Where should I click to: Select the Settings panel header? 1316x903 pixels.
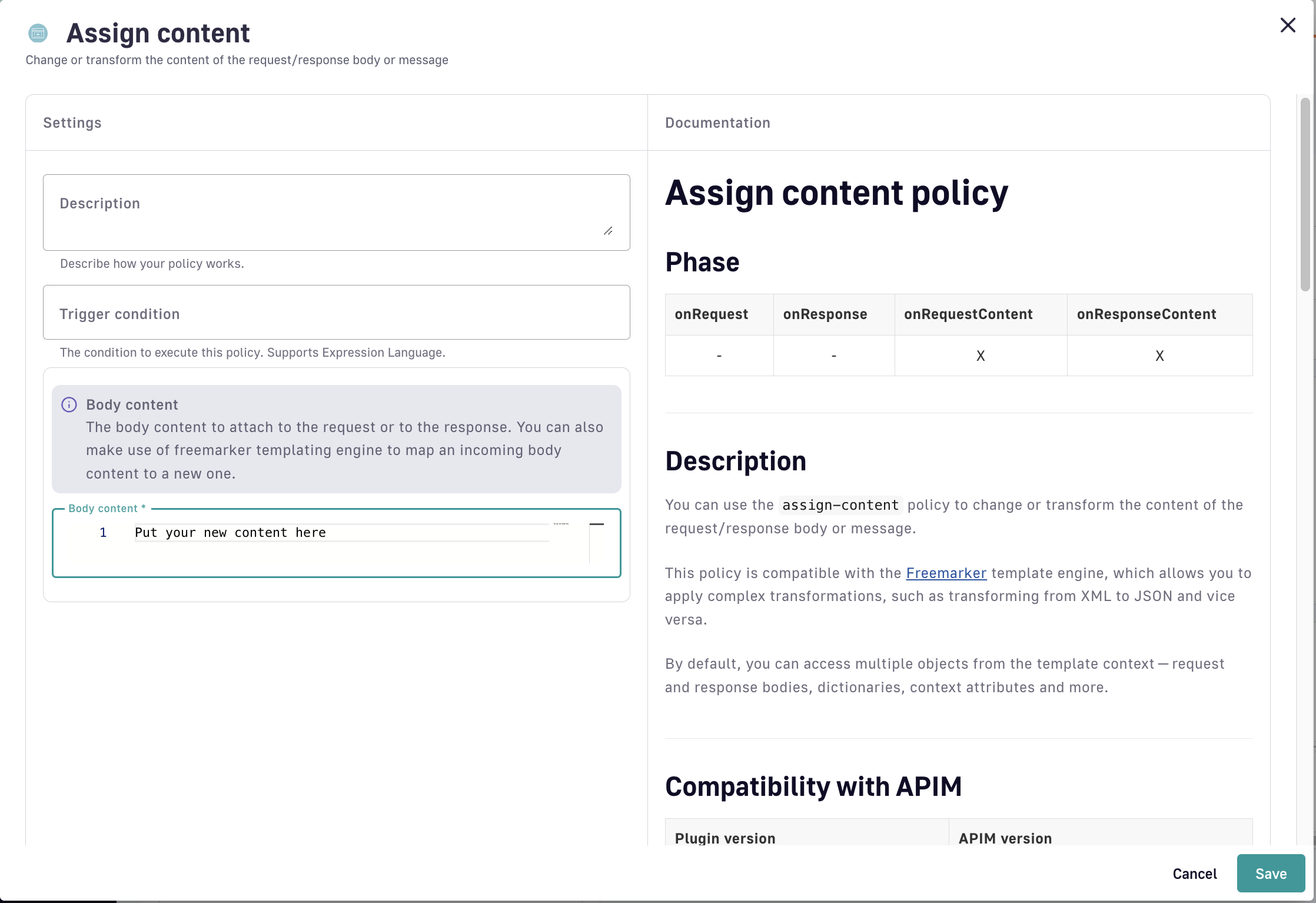coord(72,122)
